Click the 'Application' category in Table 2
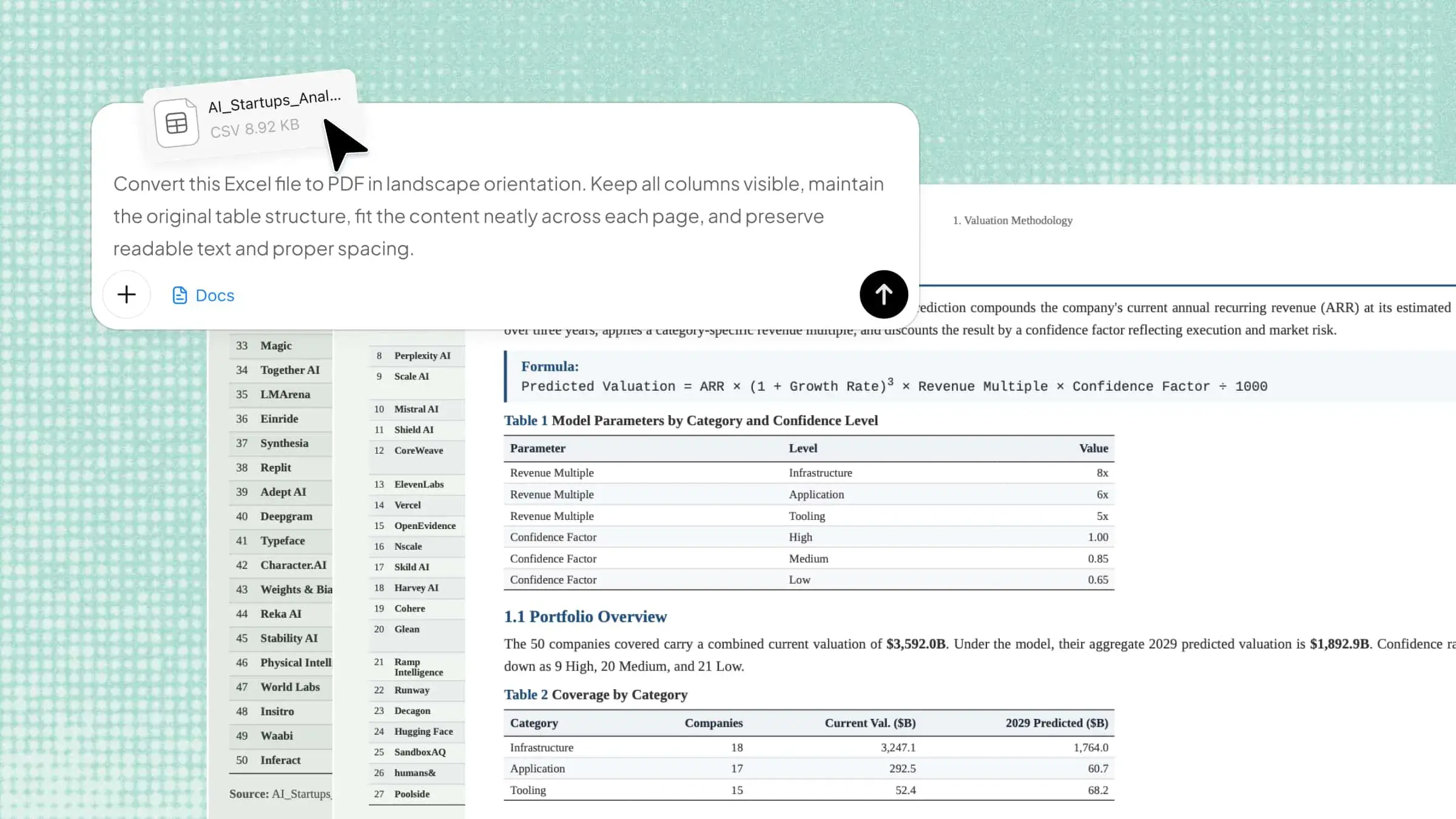 click(538, 769)
